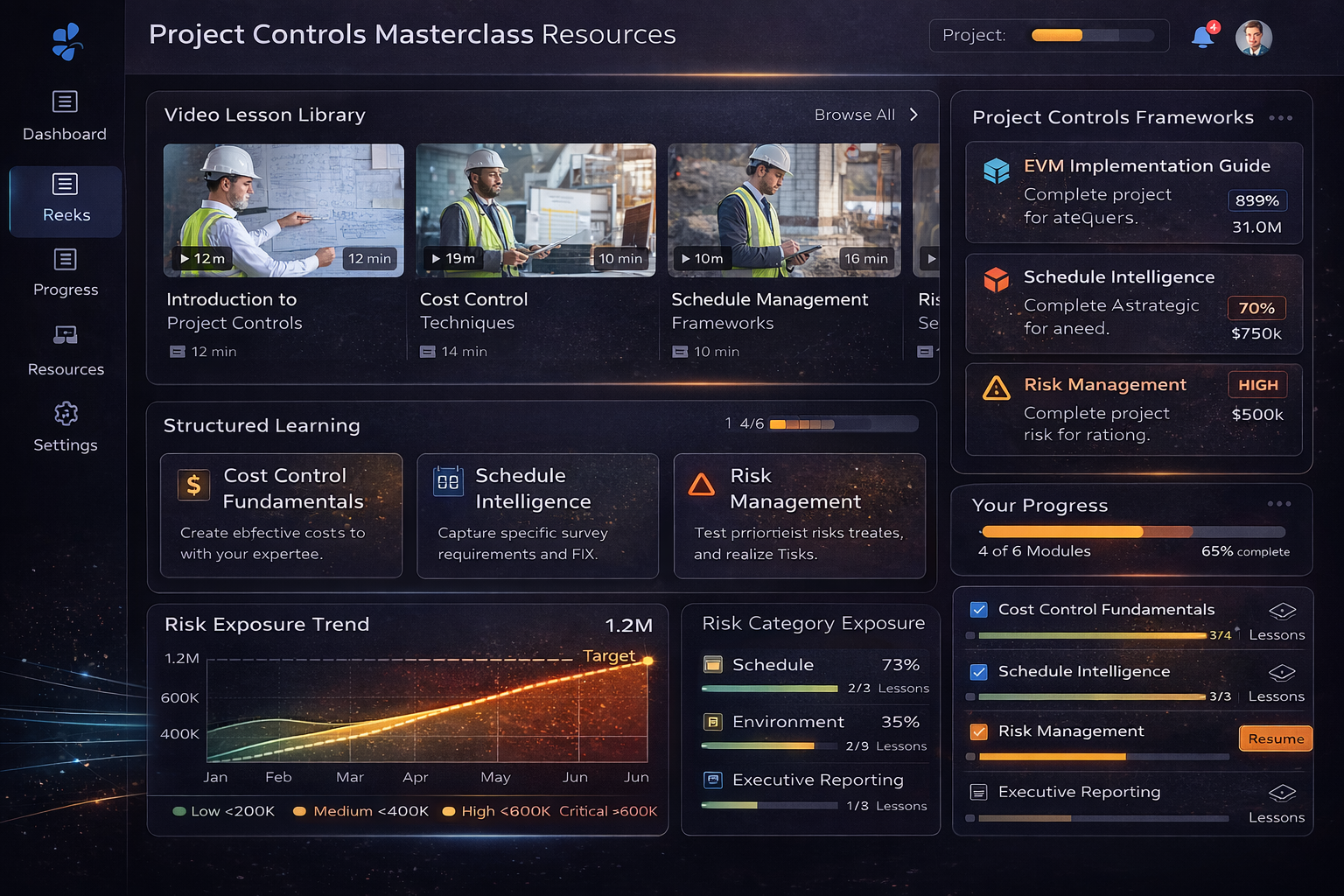Click the Browse All link
The image size is (1344, 896).
point(854,115)
